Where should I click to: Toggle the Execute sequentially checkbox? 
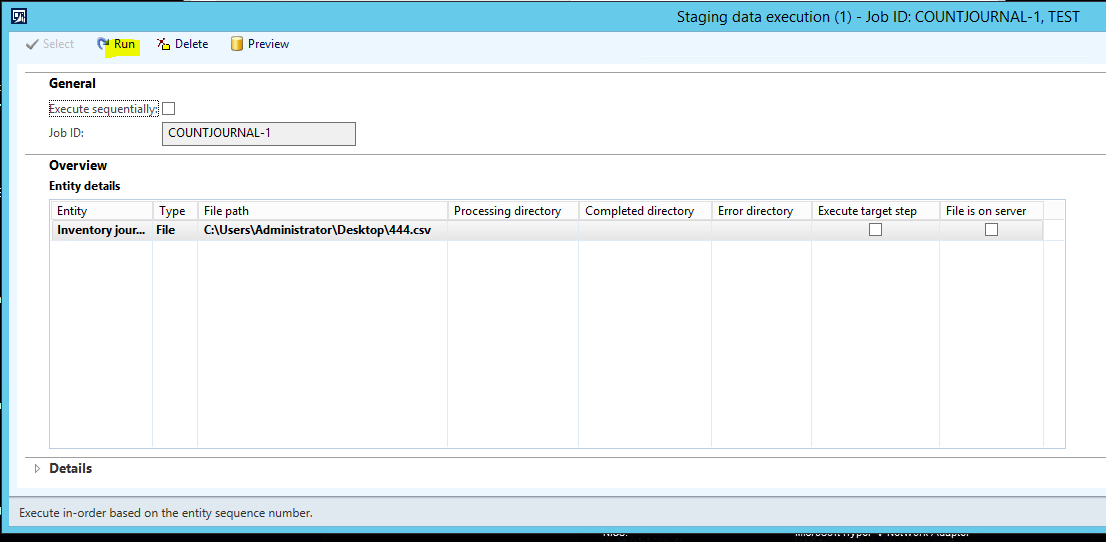pos(168,108)
